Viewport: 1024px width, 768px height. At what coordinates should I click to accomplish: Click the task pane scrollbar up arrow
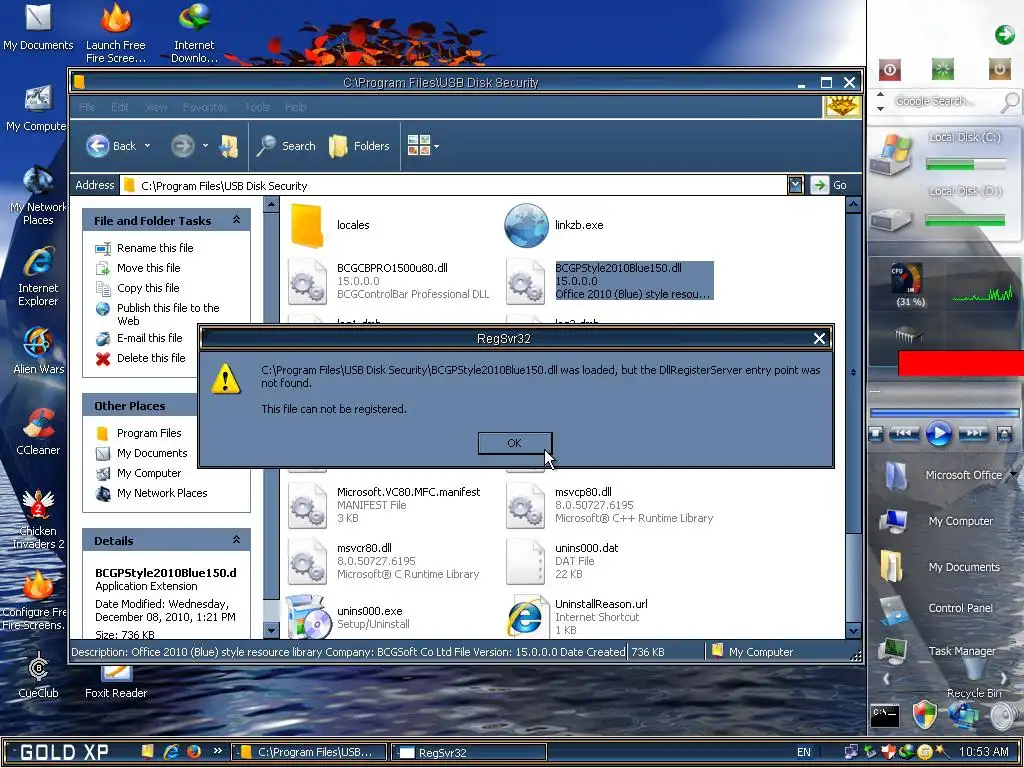(271, 205)
